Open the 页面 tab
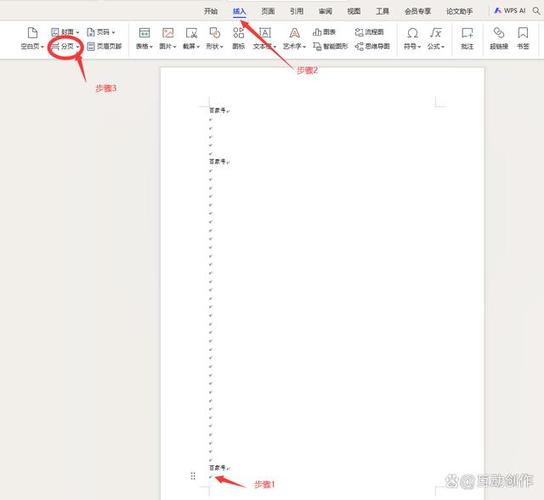The image size is (544, 500). coord(268,11)
